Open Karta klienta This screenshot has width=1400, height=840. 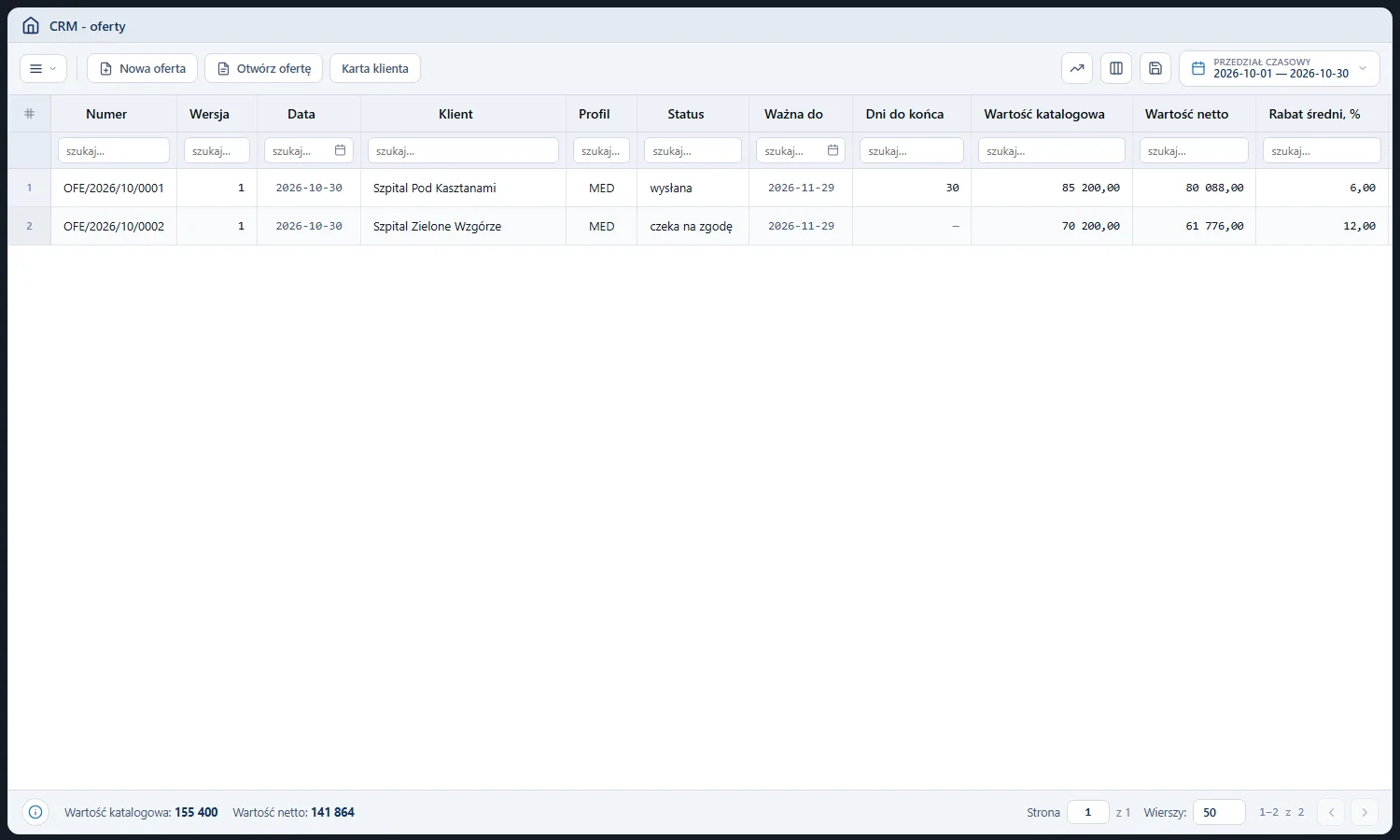(375, 68)
